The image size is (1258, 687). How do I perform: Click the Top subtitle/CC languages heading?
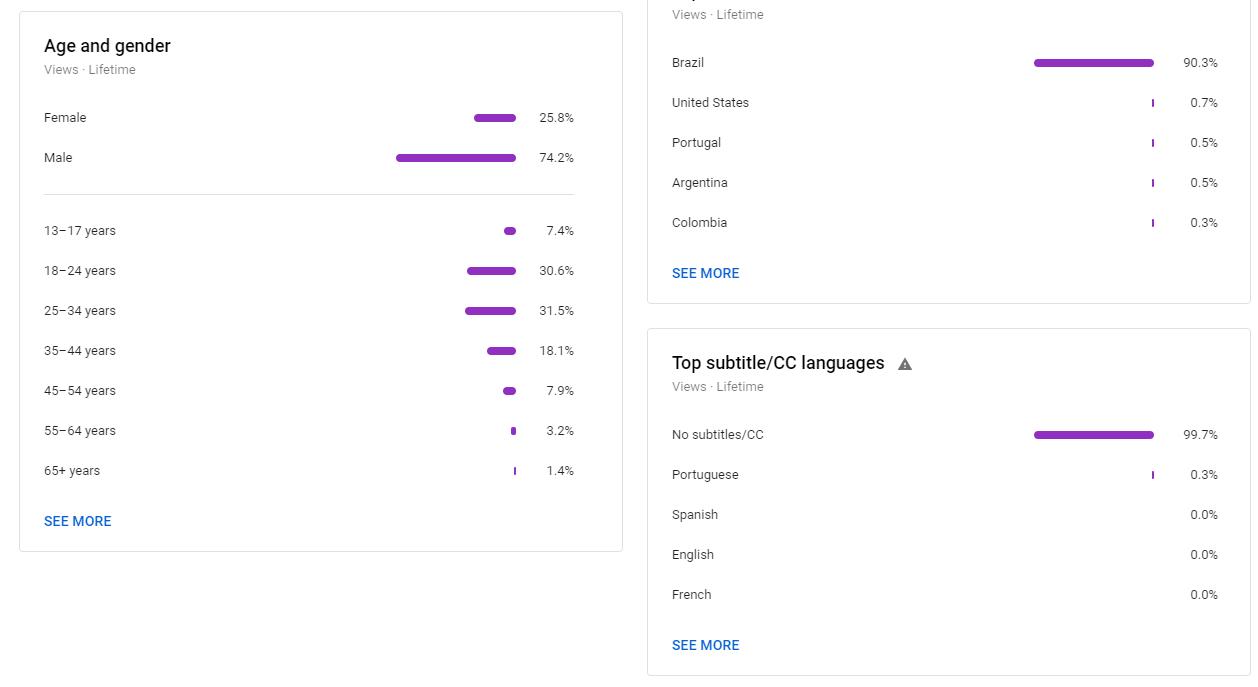click(x=778, y=363)
